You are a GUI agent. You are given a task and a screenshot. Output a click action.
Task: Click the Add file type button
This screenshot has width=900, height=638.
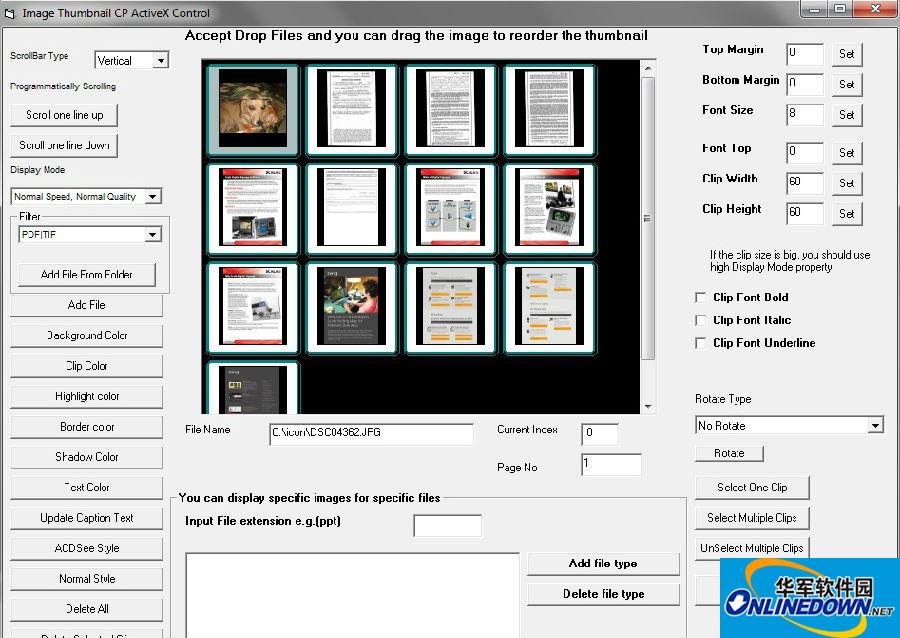(602, 563)
